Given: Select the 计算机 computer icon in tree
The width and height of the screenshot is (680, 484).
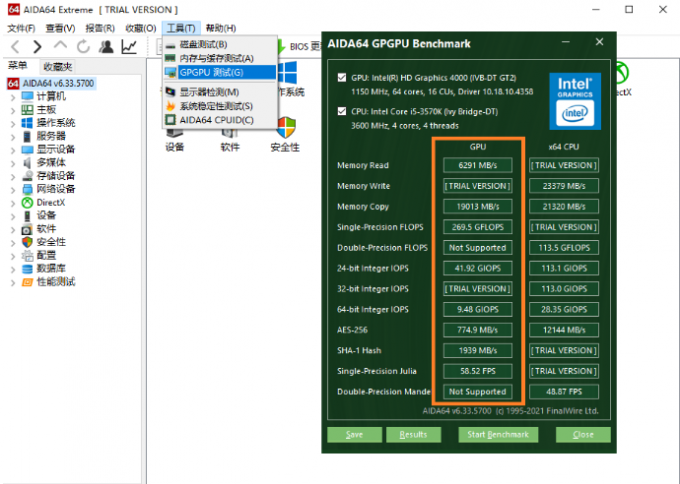Looking at the screenshot, I should coord(27,96).
